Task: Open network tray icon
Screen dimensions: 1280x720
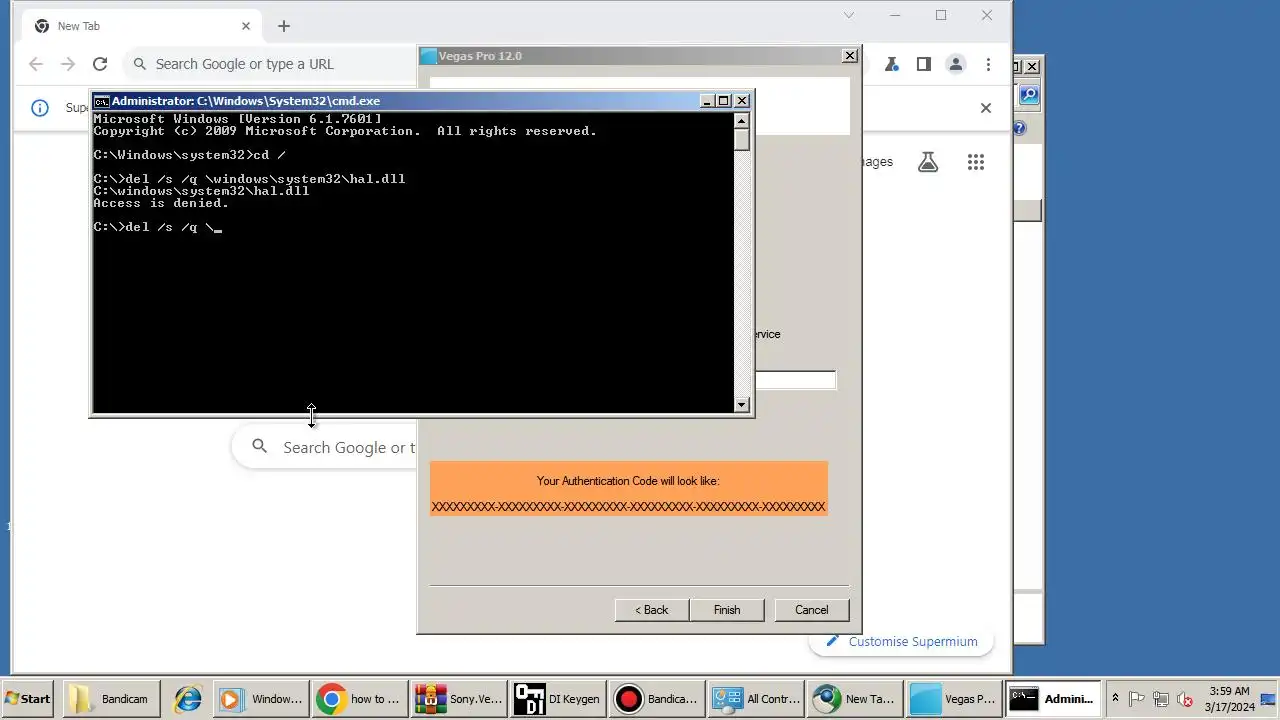Action: (x=1161, y=699)
